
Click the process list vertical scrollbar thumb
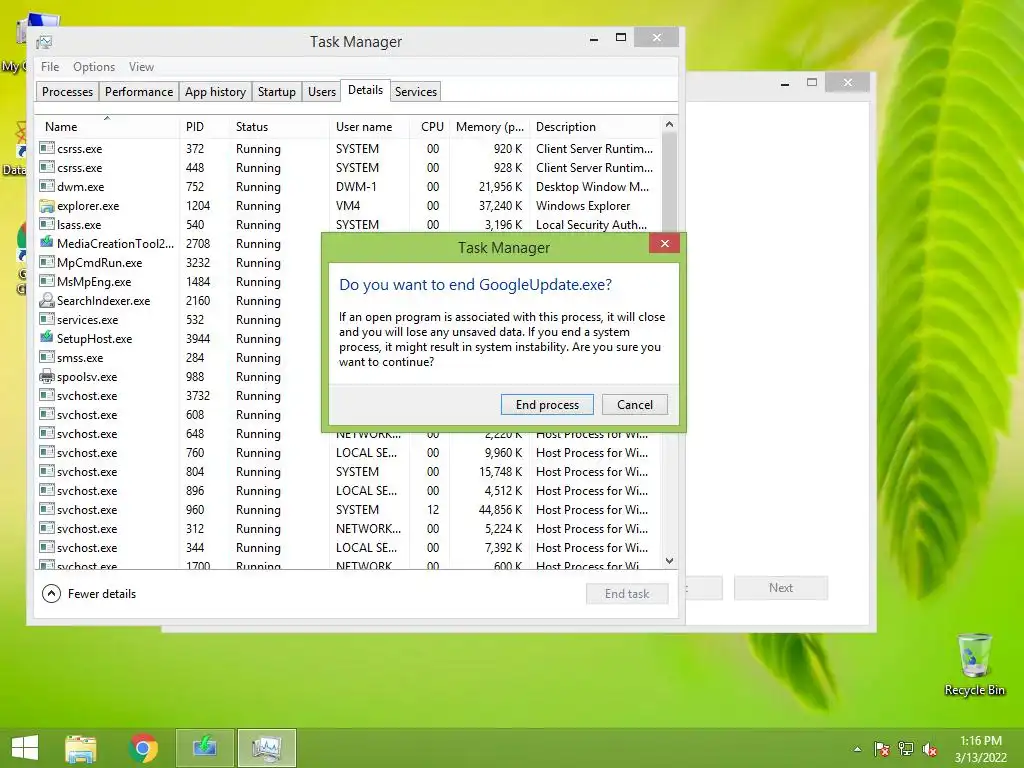coord(669,182)
